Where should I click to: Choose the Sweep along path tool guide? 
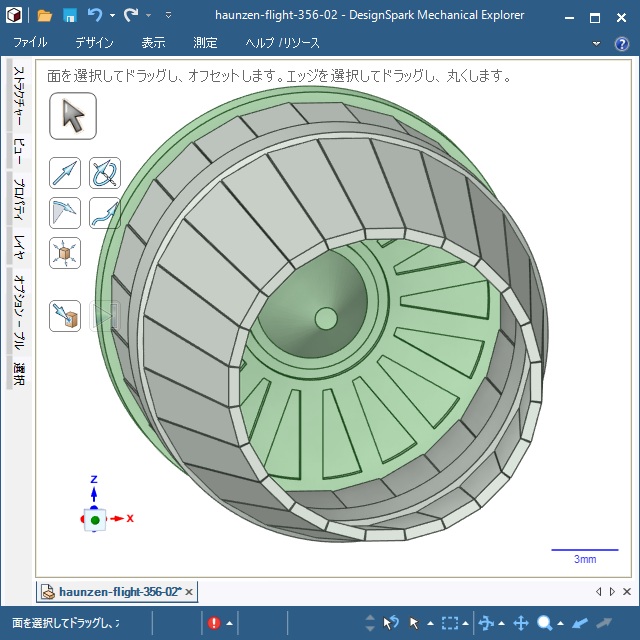tap(105, 213)
